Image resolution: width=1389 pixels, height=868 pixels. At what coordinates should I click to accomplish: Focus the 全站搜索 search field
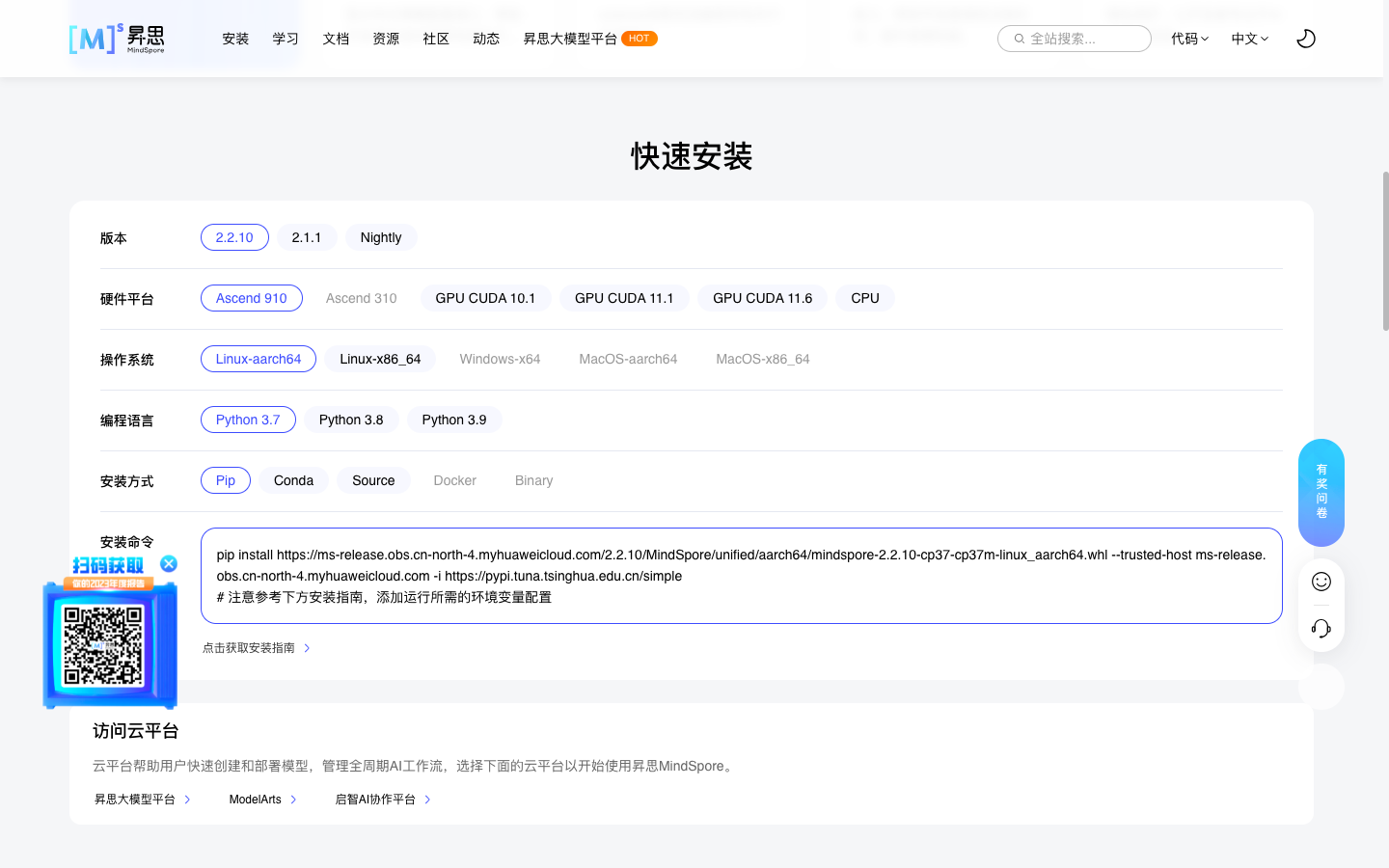(1075, 39)
